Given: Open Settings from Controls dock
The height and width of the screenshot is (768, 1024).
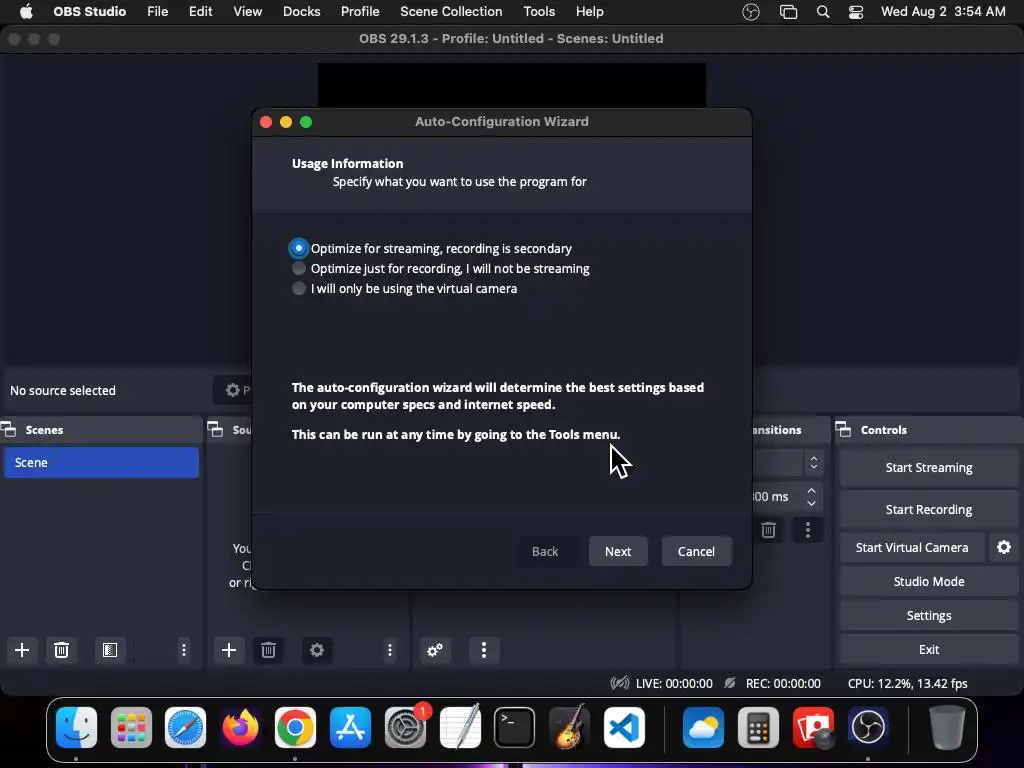Looking at the screenshot, I should (929, 615).
